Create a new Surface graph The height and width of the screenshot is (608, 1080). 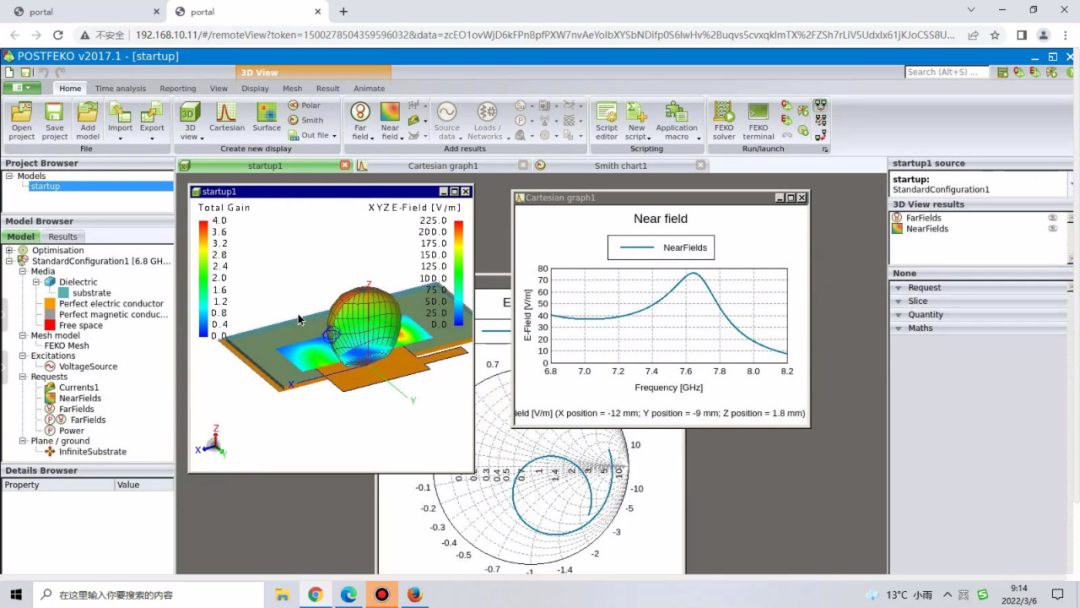pos(267,118)
